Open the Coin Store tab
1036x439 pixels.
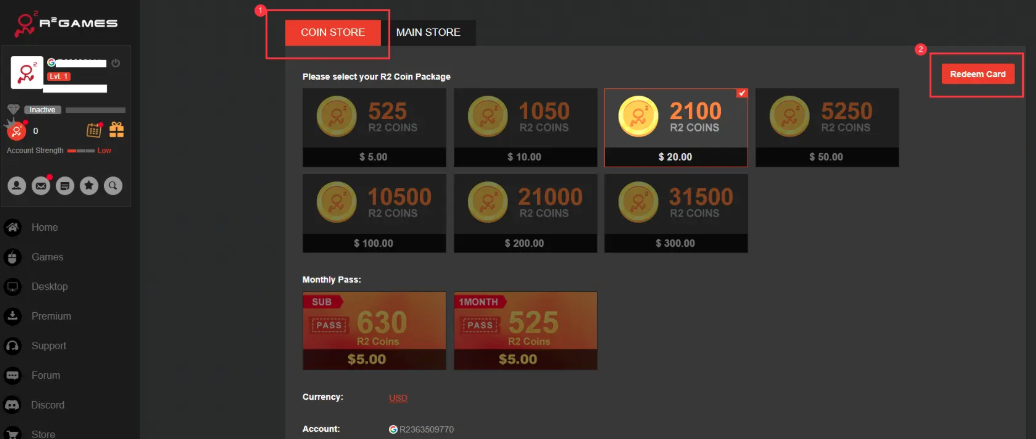(x=333, y=33)
